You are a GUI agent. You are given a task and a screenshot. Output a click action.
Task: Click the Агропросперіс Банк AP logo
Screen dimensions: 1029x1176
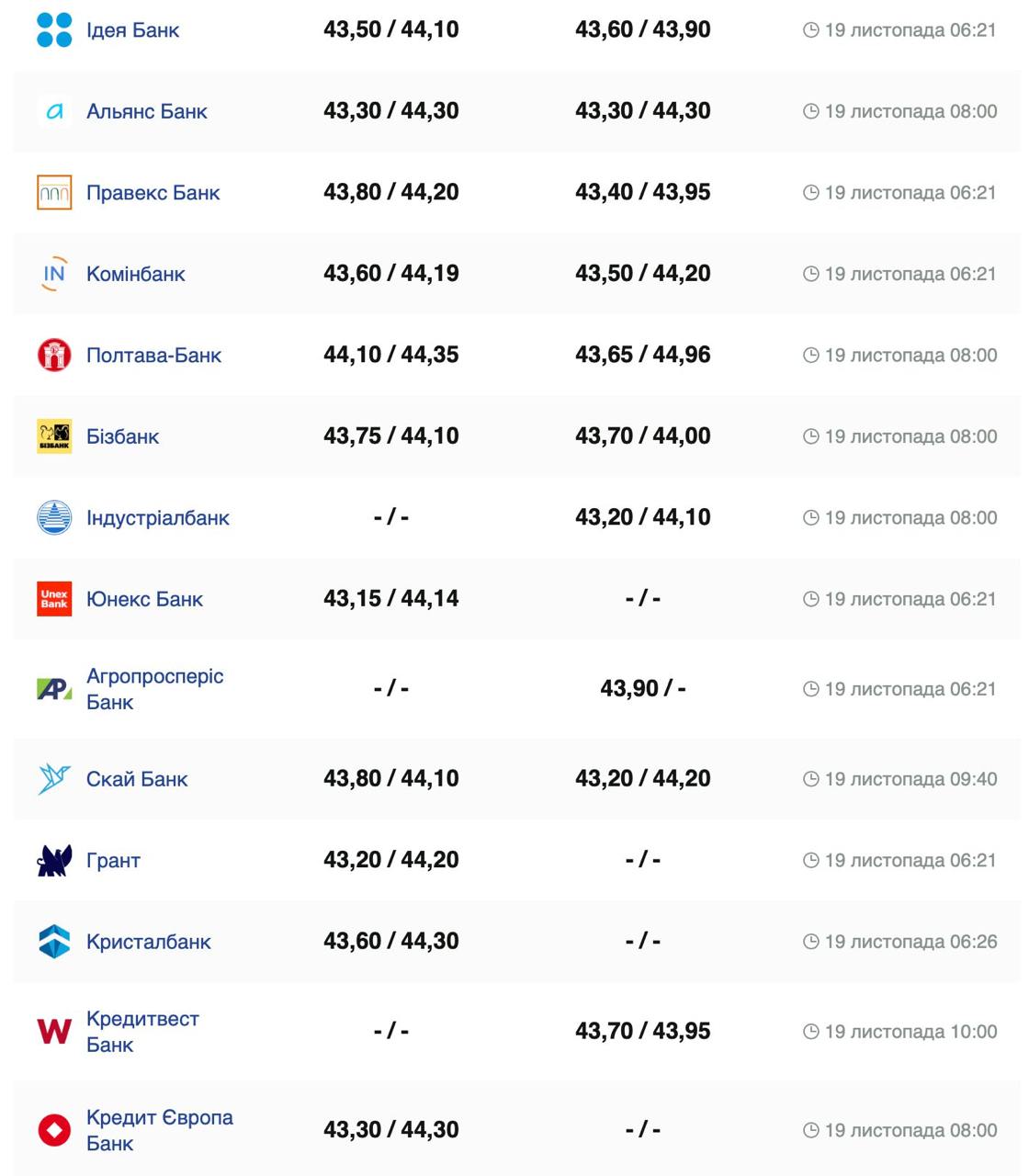point(54,689)
